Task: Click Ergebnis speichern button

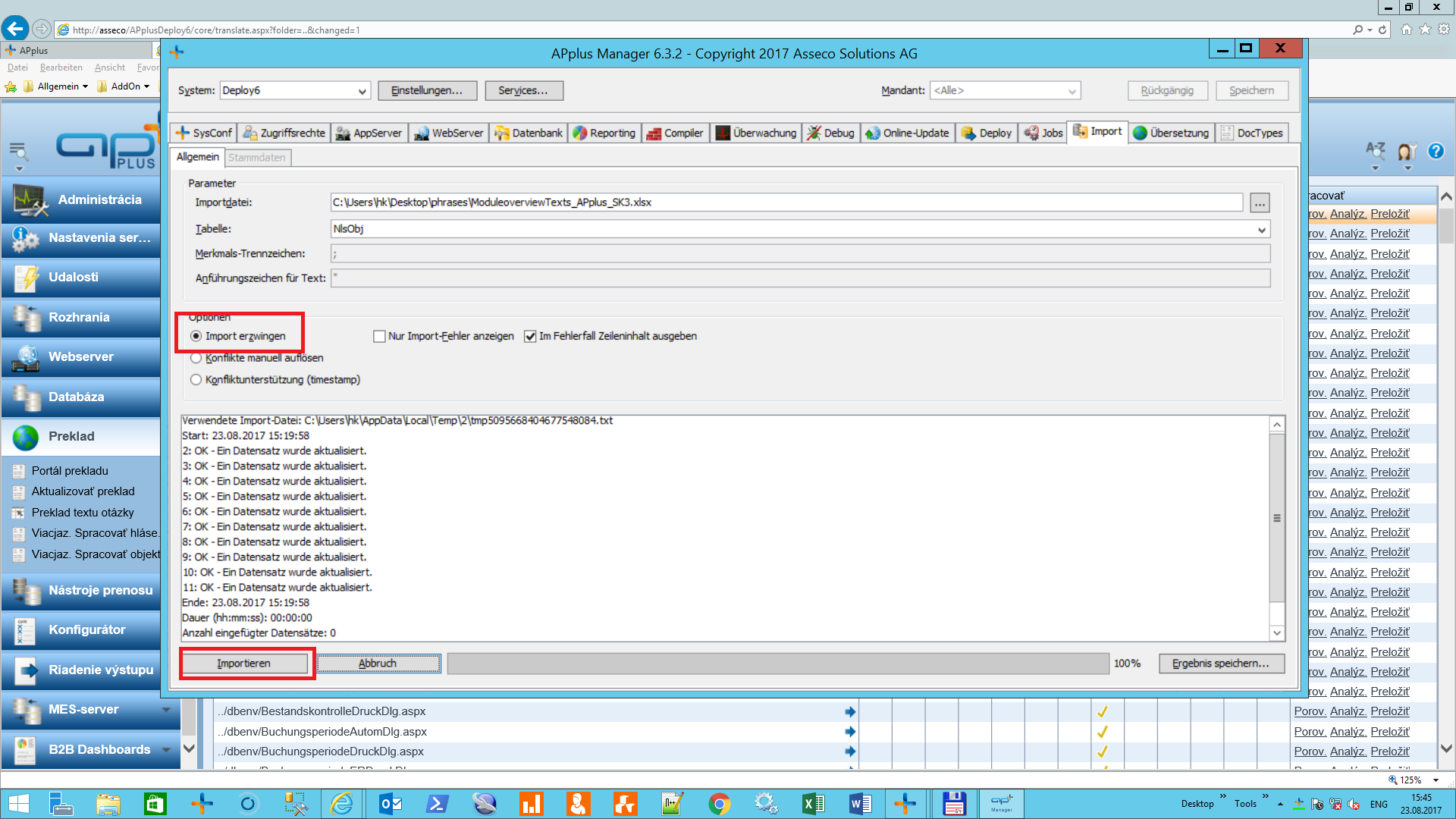Action: 1221,664
